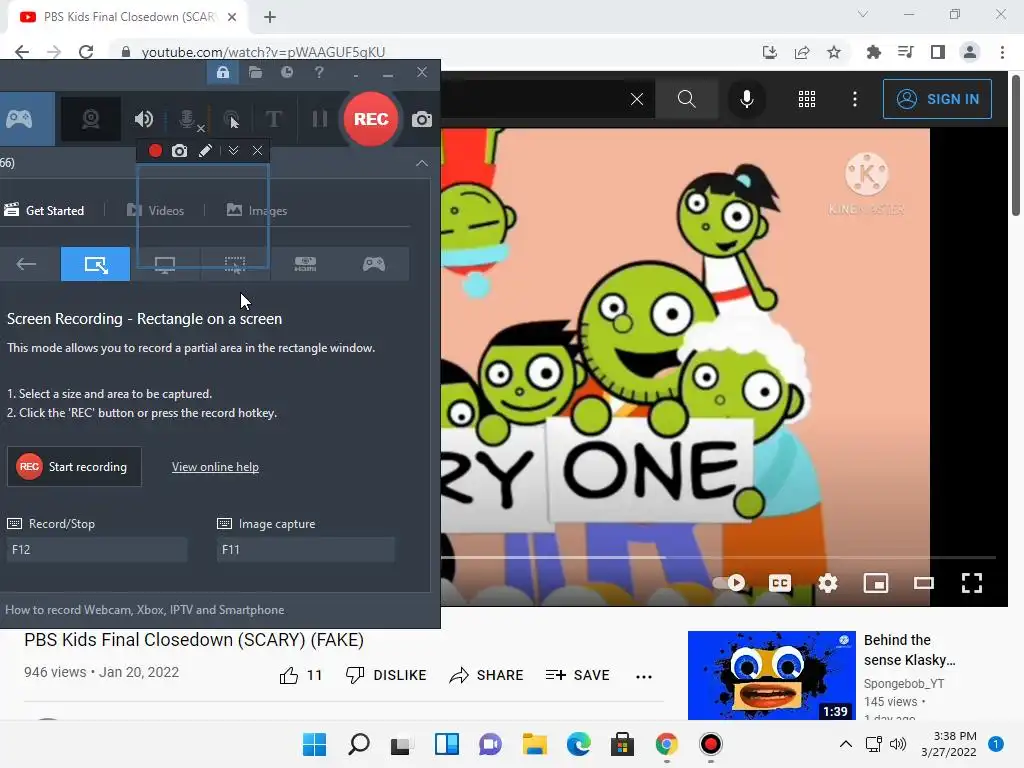Open the Chrome three-dot menu
Image resolution: width=1024 pixels, height=768 pixels.
(x=1002, y=52)
